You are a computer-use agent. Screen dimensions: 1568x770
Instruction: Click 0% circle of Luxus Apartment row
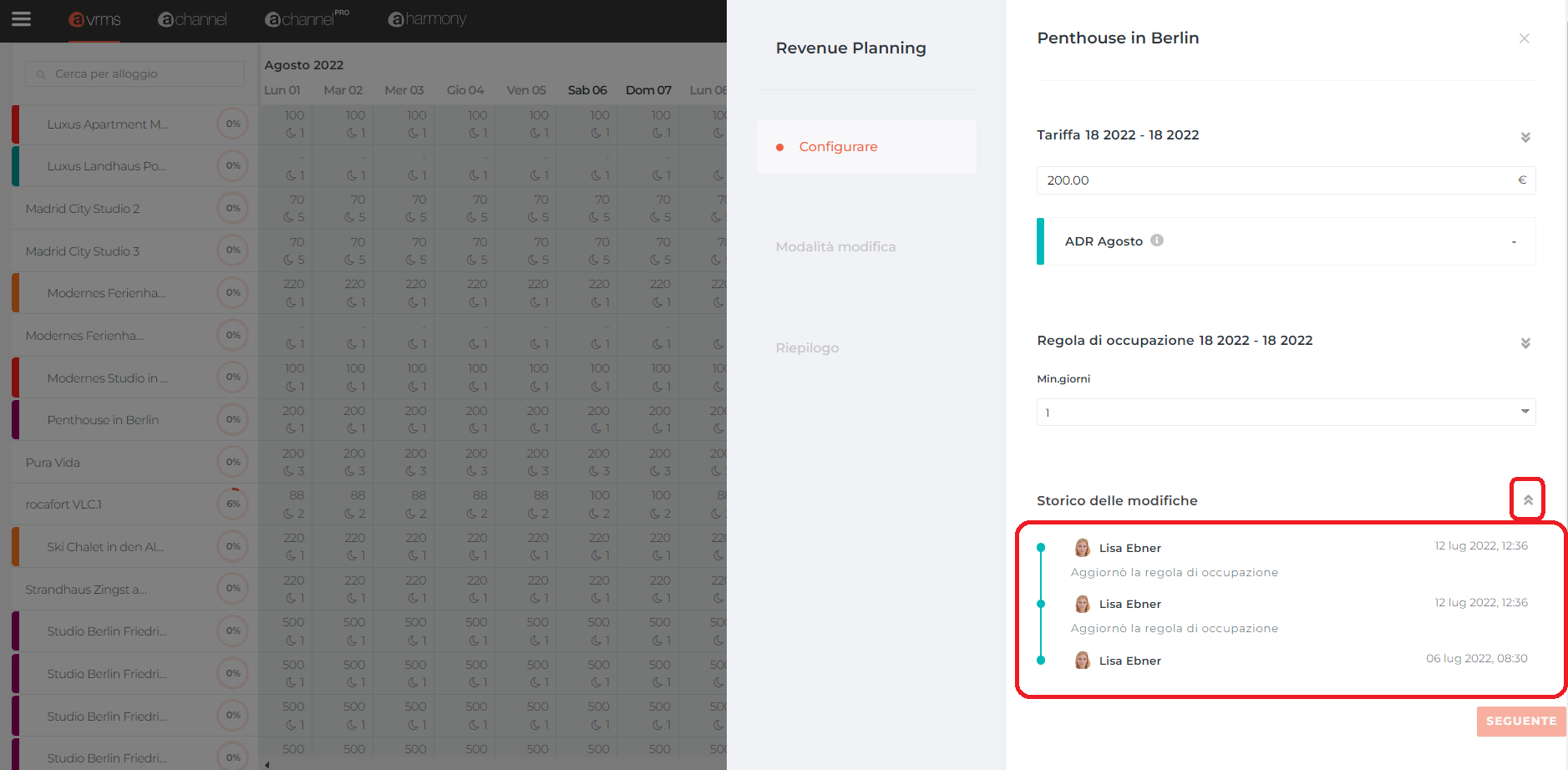(233, 124)
